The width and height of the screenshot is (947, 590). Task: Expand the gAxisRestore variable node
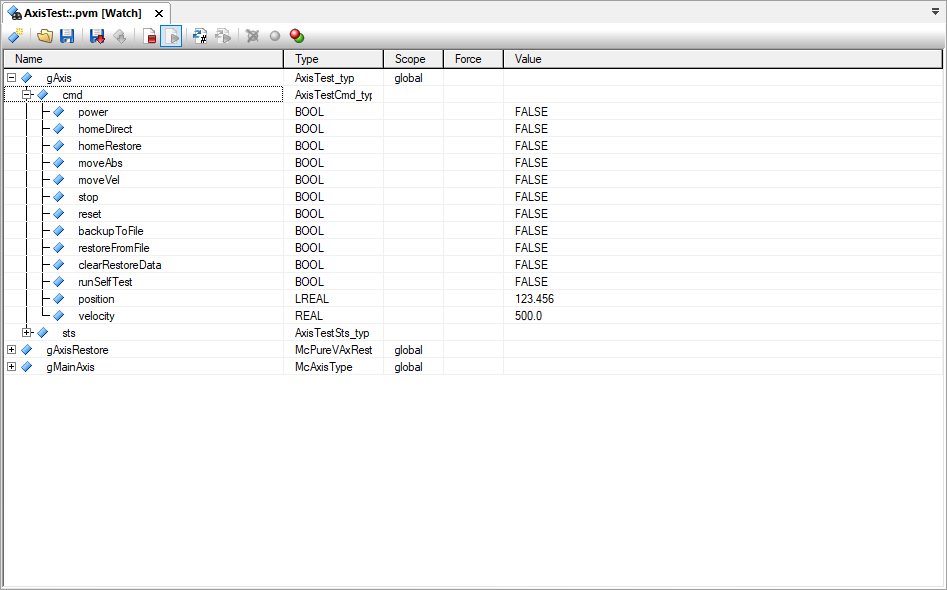click(x=11, y=350)
